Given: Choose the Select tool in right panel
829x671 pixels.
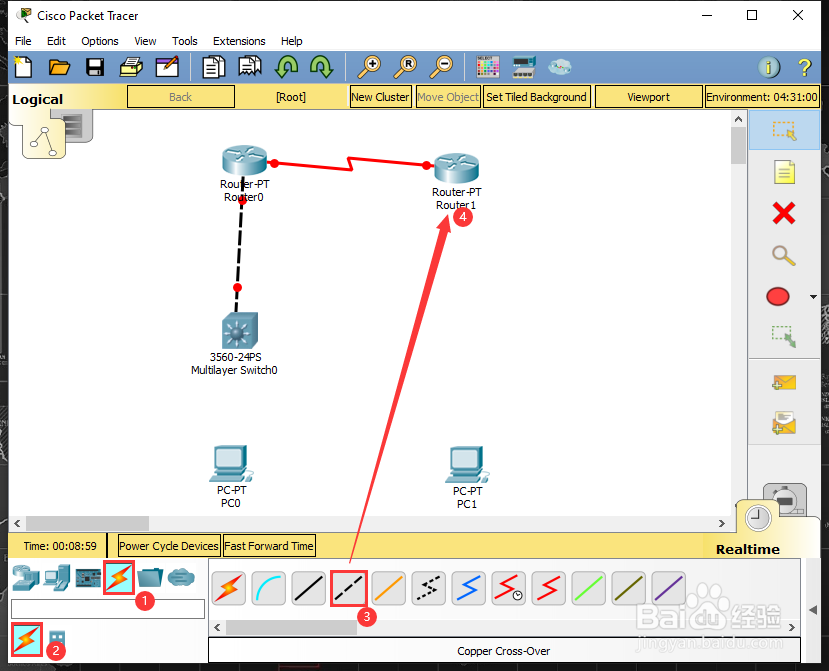Looking at the screenshot, I should coord(784,131).
